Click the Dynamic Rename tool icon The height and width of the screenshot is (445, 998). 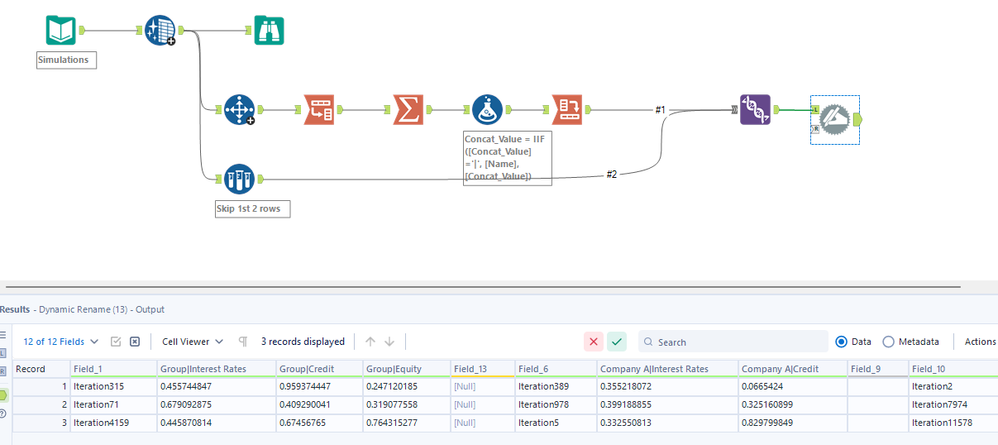tap(835, 119)
